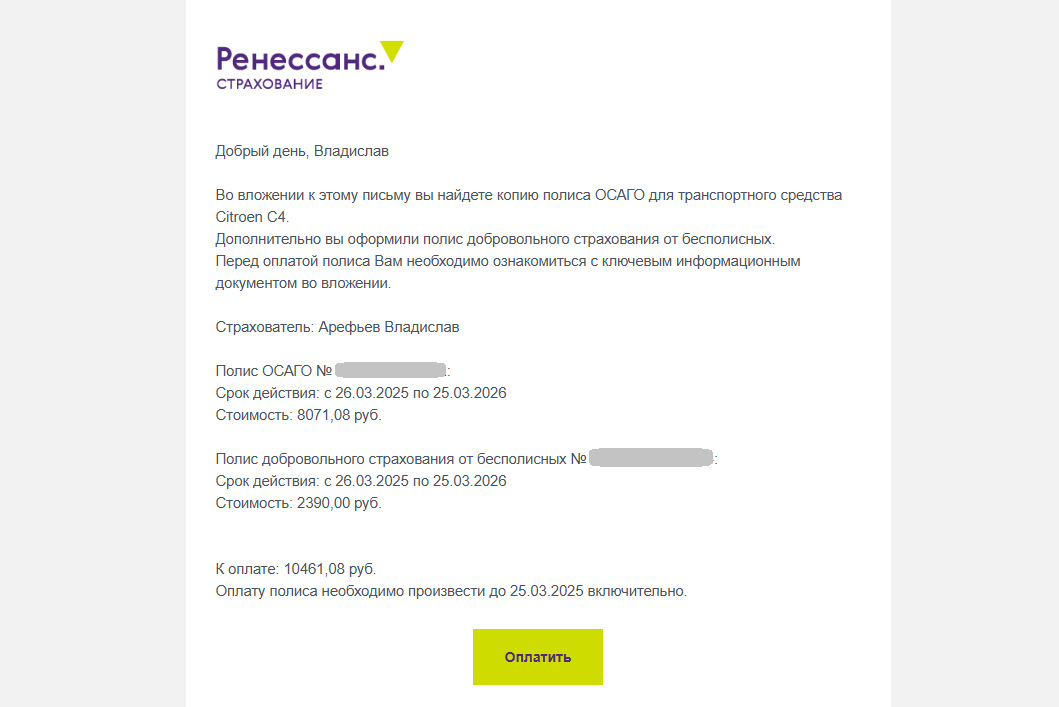Click the cost line 2390,00 руб.

point(298,503)
